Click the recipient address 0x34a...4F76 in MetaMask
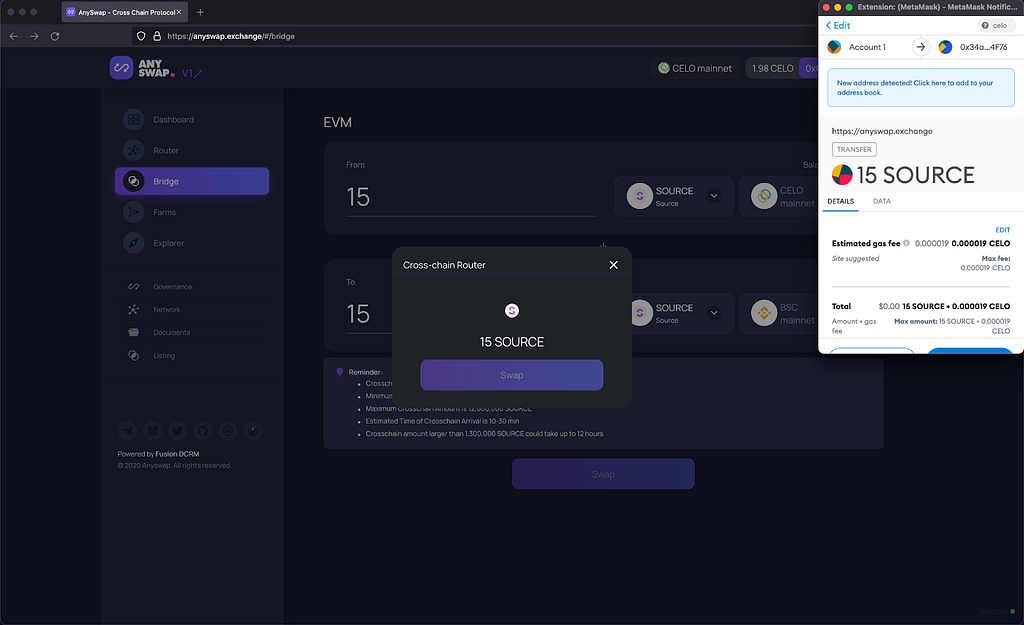The image size is (1024, 625). point(984,47)
